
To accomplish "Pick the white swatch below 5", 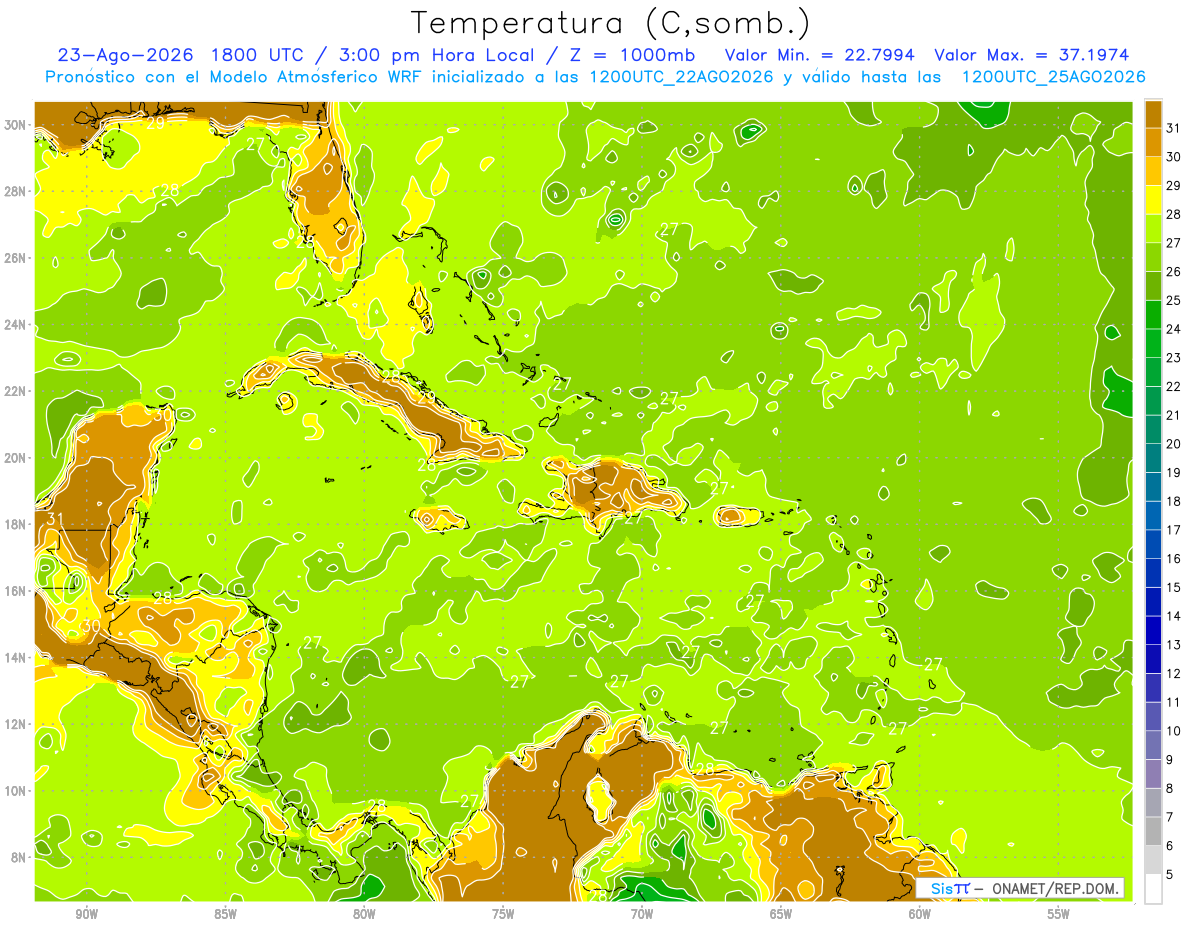I will tap(1153, 889).
